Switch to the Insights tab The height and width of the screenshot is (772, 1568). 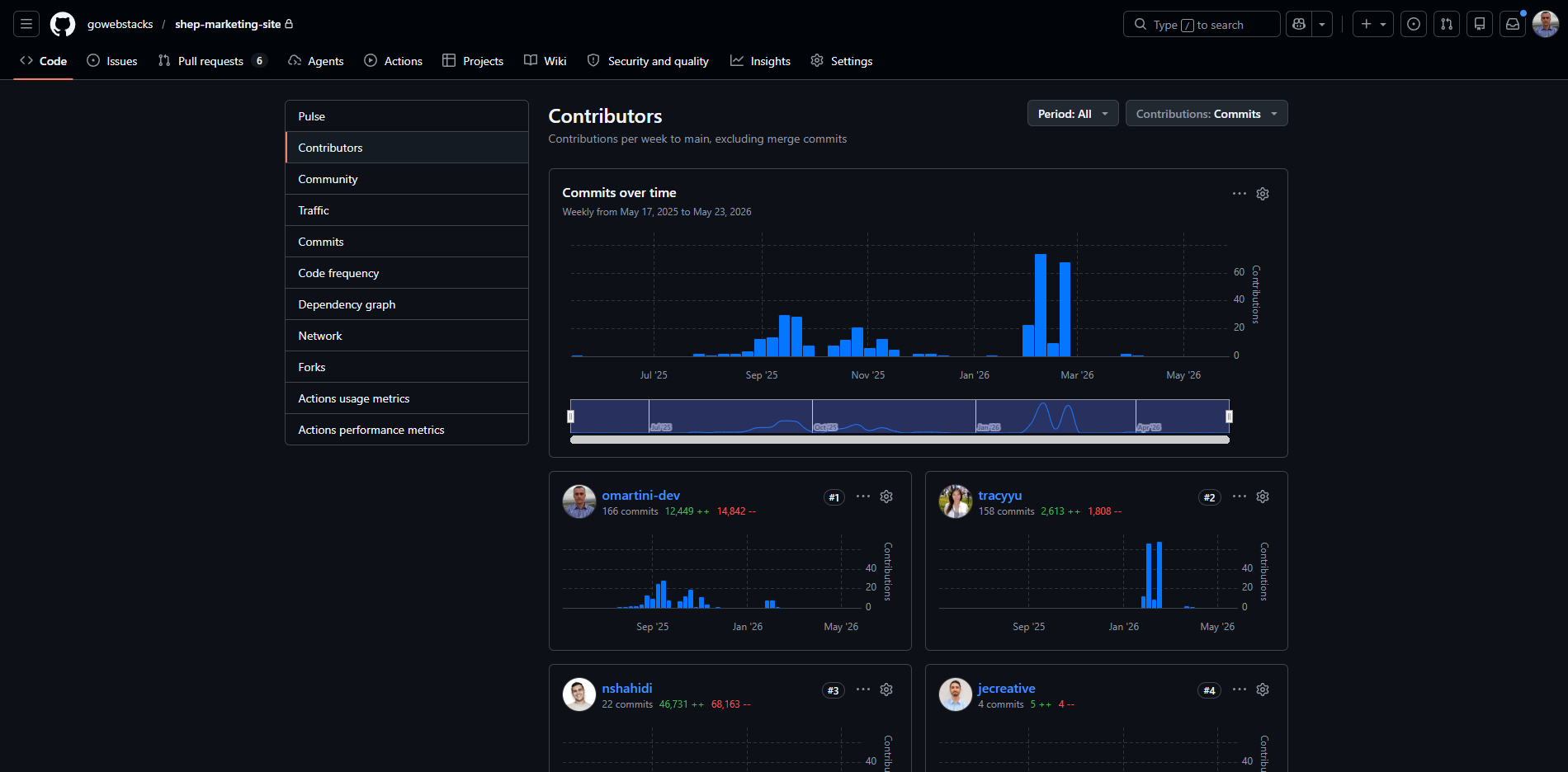[x=760, y=61]
